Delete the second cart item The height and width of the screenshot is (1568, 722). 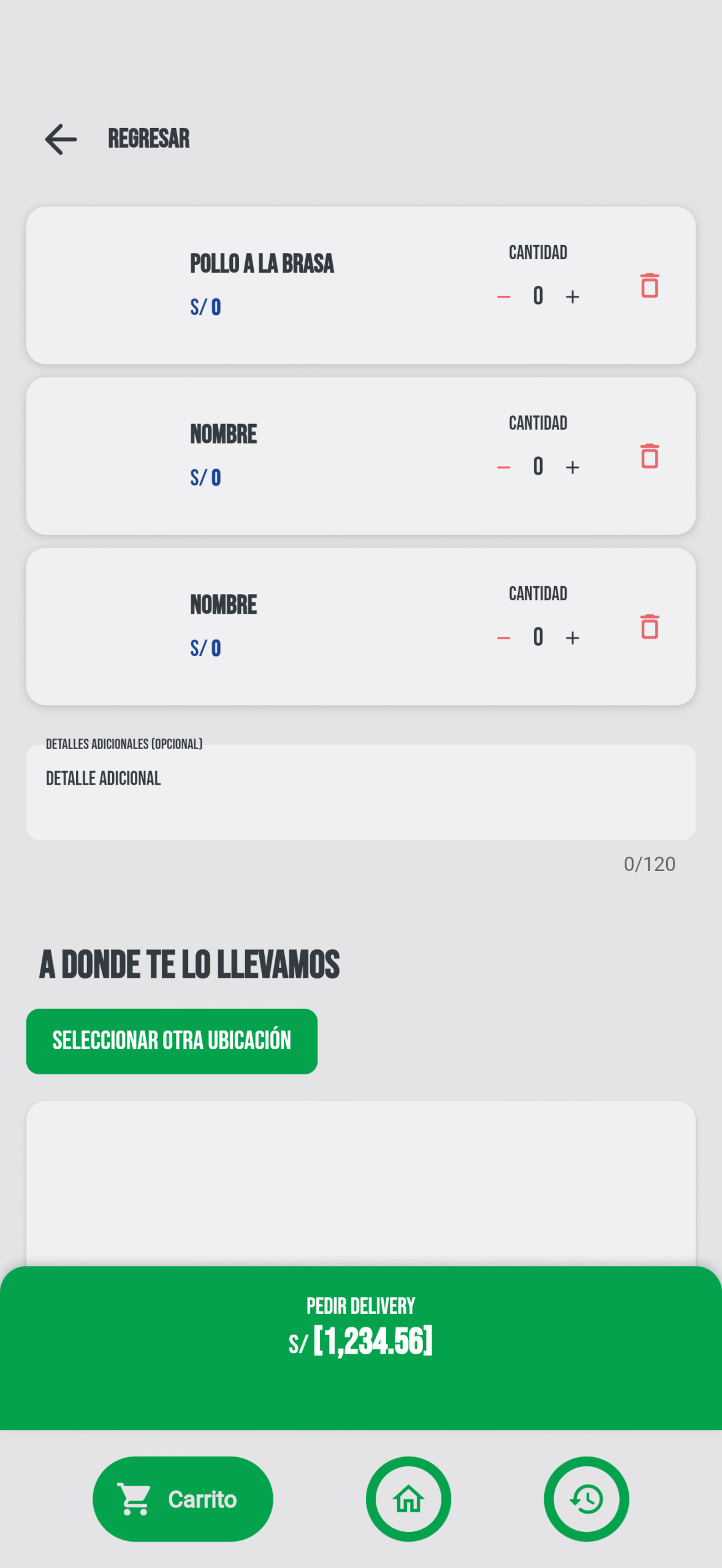(649, 456)
